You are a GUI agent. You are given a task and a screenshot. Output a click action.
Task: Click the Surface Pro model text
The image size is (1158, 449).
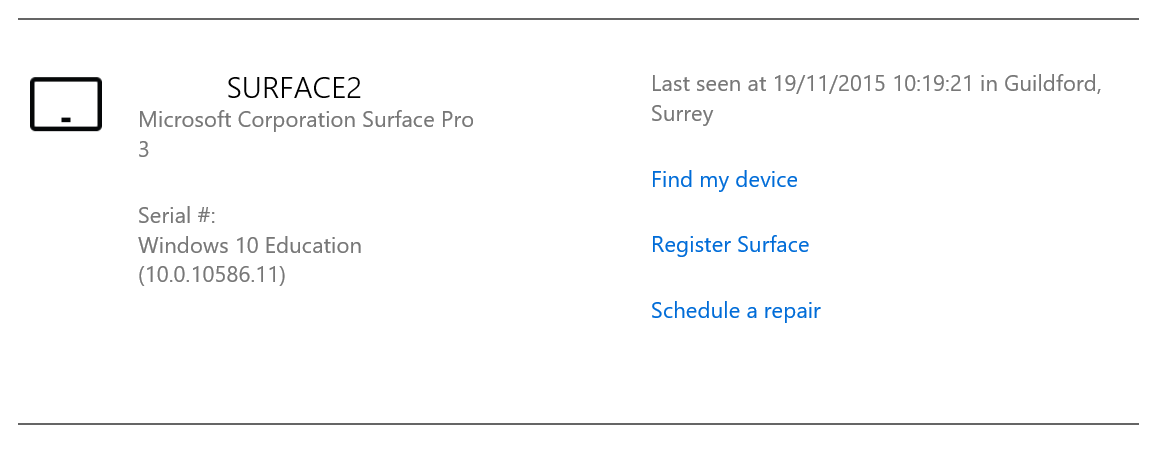417,120
